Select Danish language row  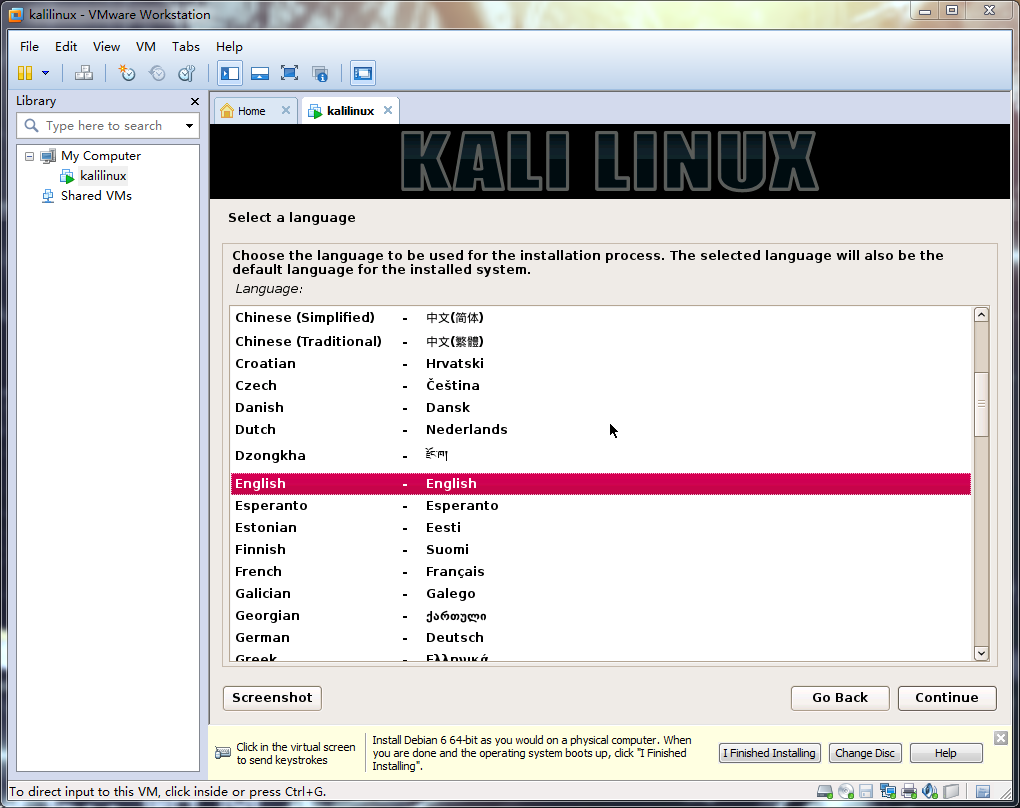(x=600, y=408)
